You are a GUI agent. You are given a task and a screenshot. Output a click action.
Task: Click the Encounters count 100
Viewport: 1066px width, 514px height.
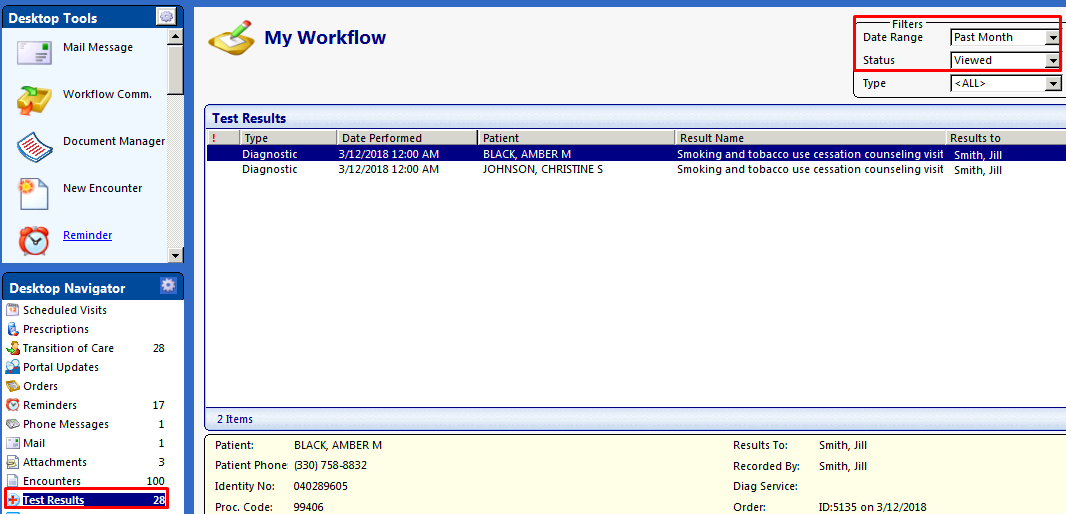[x=156, y=481]
